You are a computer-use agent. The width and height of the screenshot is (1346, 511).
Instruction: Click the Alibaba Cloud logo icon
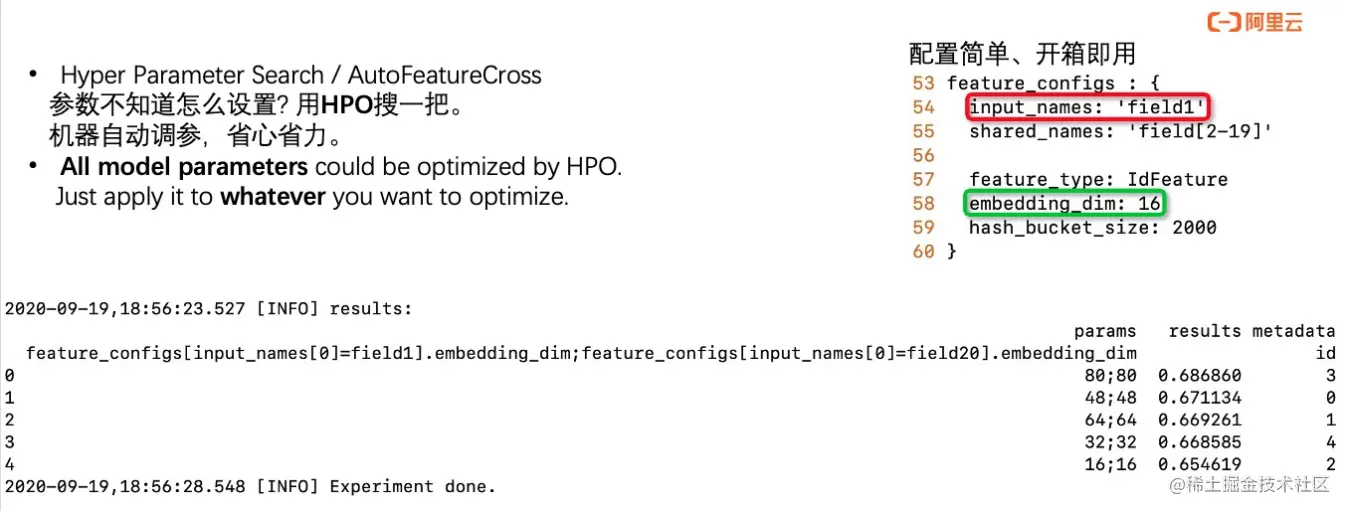[1224, 23]
